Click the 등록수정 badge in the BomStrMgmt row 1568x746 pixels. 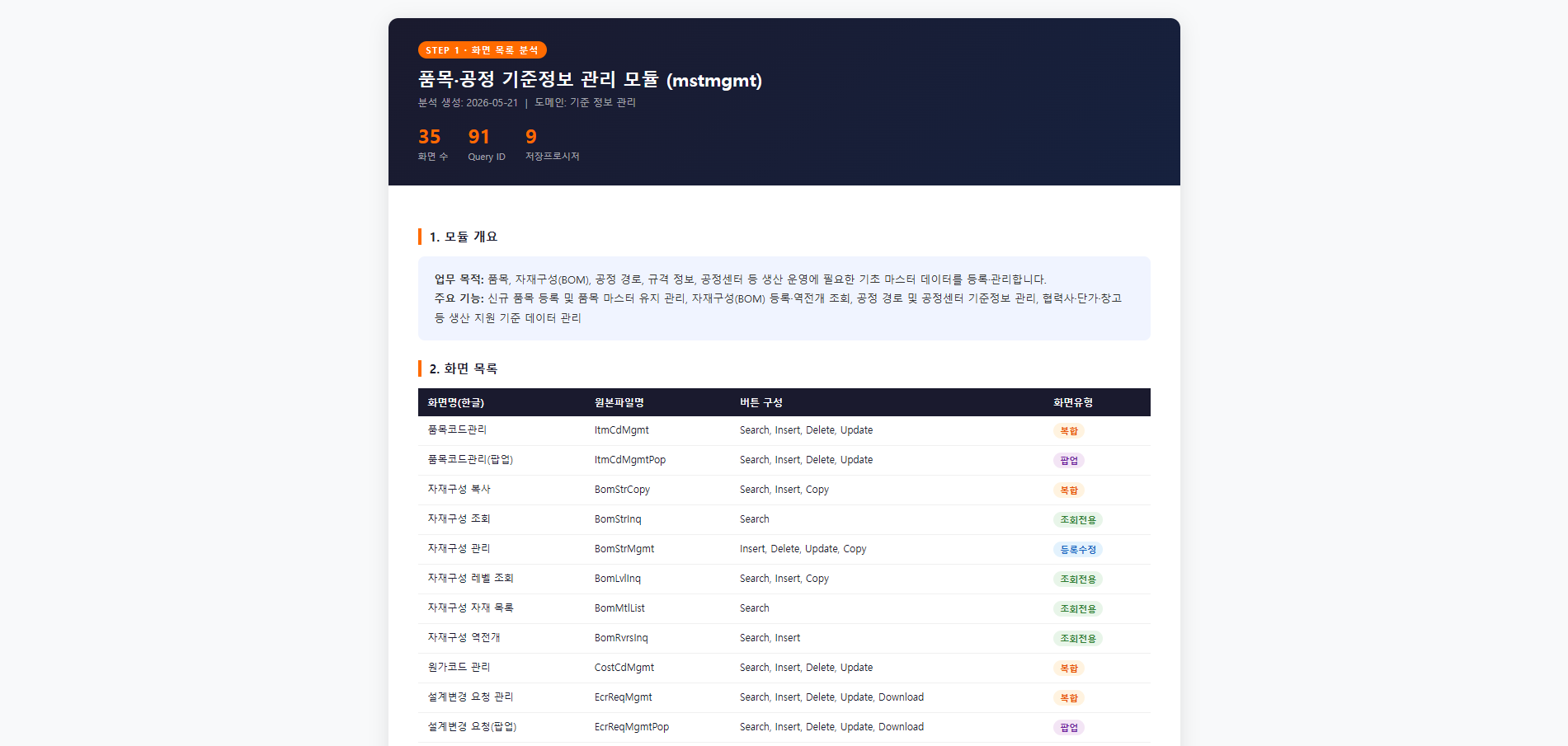coord(1077,550)
